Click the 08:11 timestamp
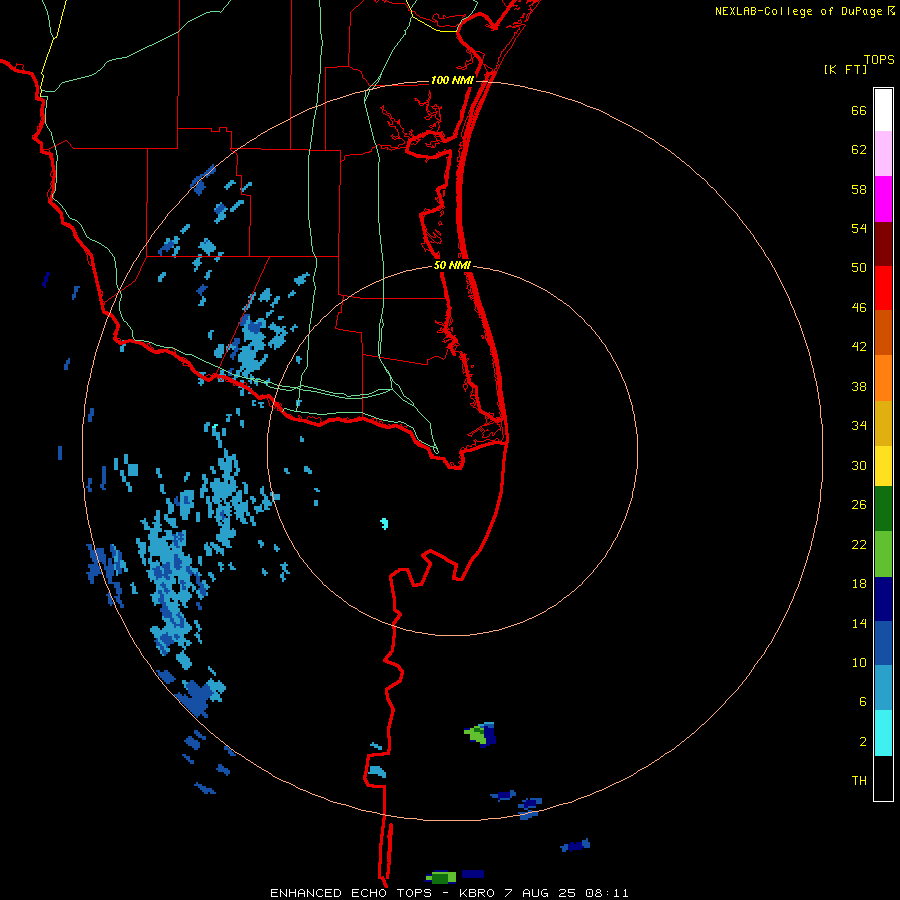Screen dimensions: 900x900 (x=607, y=893)
